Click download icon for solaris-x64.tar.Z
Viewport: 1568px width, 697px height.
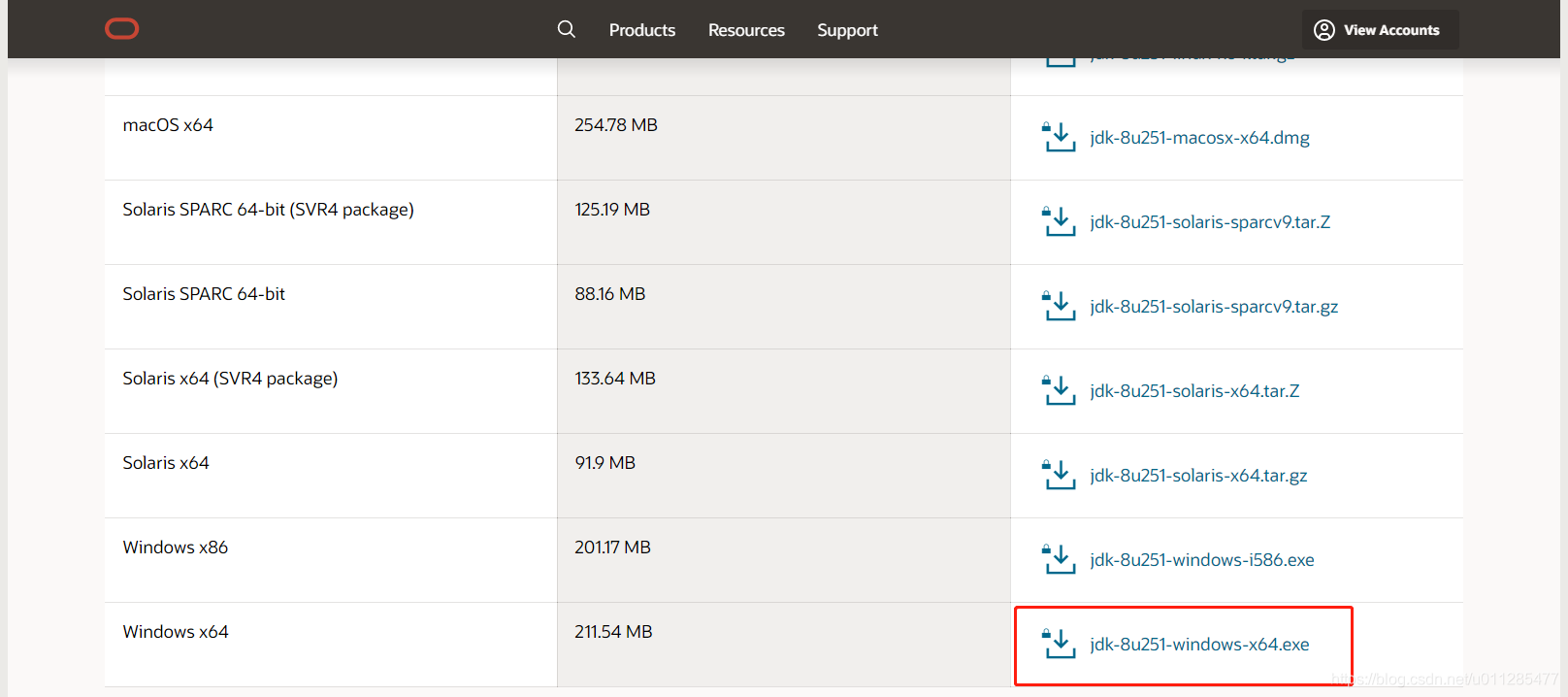point(1059,390)
